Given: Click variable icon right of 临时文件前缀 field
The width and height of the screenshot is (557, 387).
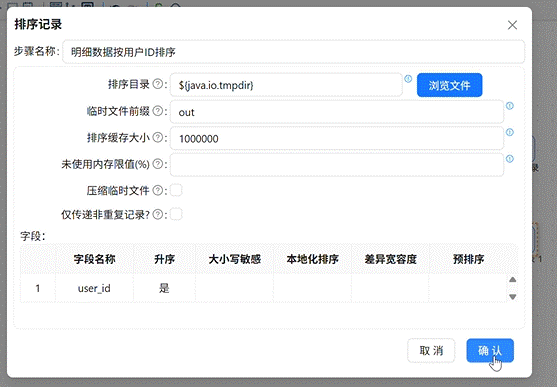Looking at the screenshot, I should point(510,106).
